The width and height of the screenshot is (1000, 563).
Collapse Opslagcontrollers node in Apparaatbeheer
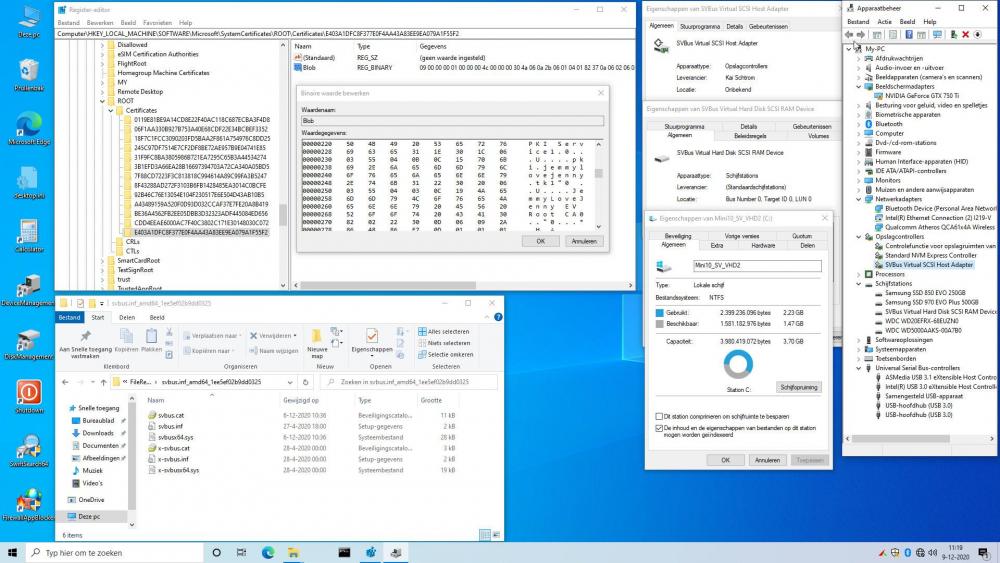[859, 237]
